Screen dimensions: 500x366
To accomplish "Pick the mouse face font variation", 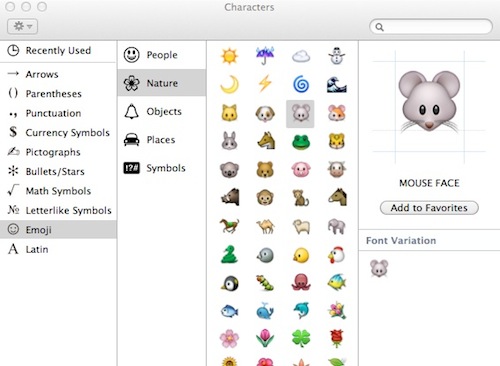I will pos(379,268).
